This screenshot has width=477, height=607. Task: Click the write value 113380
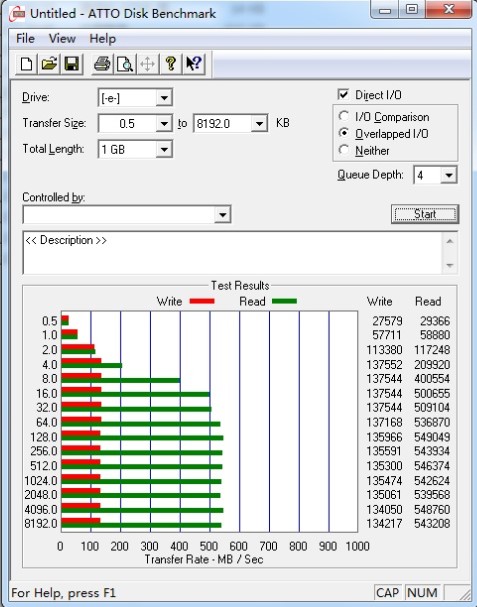click(384, 350)
